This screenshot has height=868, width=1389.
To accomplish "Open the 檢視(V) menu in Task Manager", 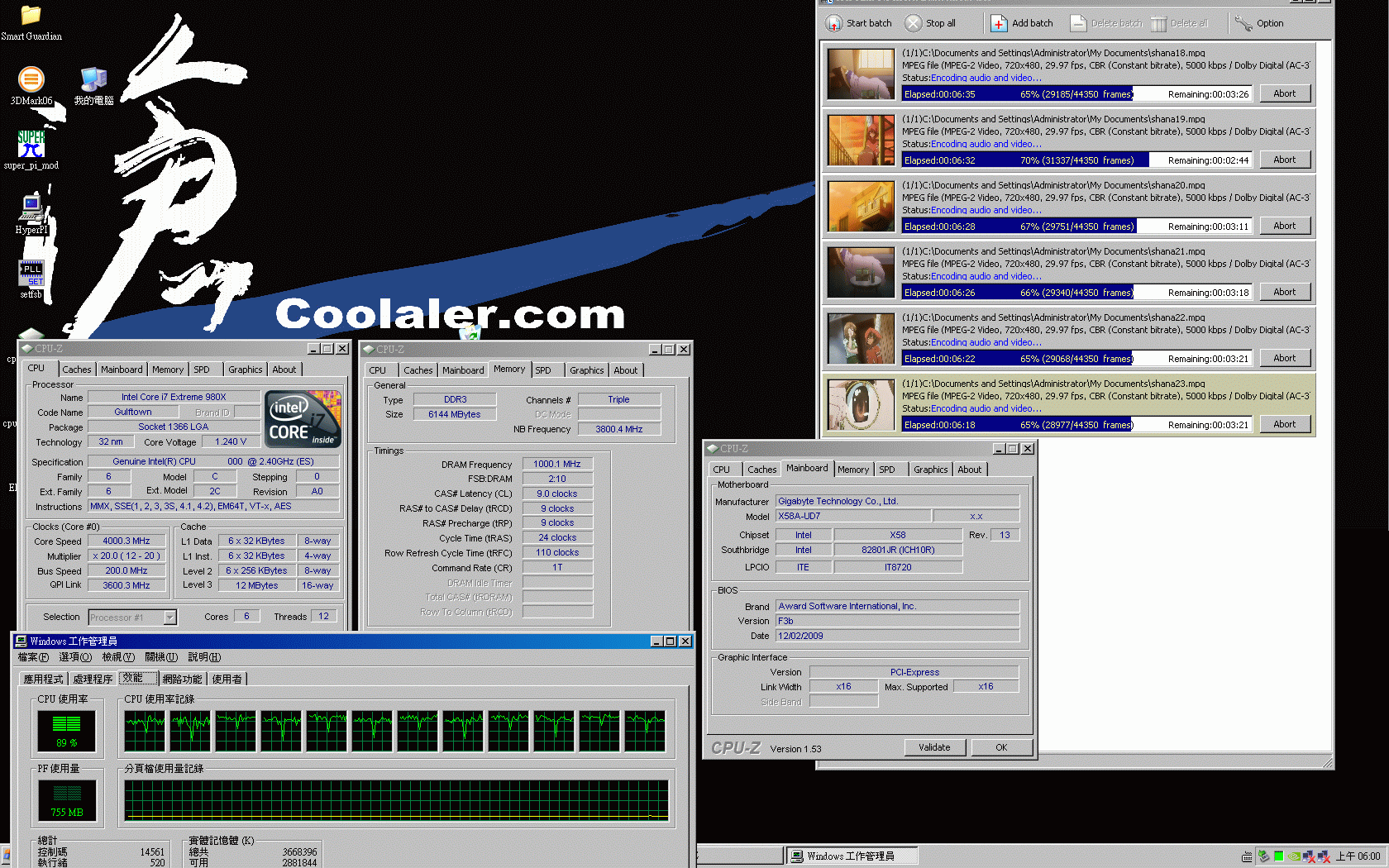I will 118,657.
